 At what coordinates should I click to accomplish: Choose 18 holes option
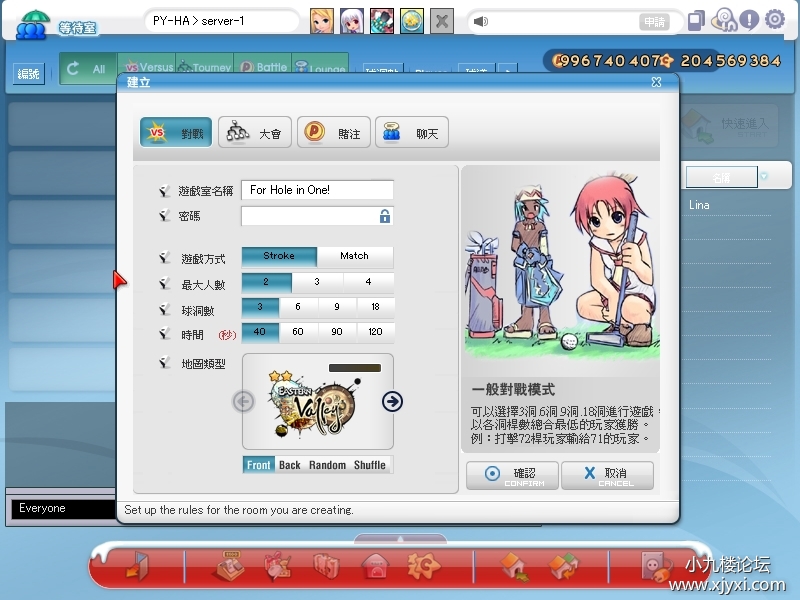375,307
